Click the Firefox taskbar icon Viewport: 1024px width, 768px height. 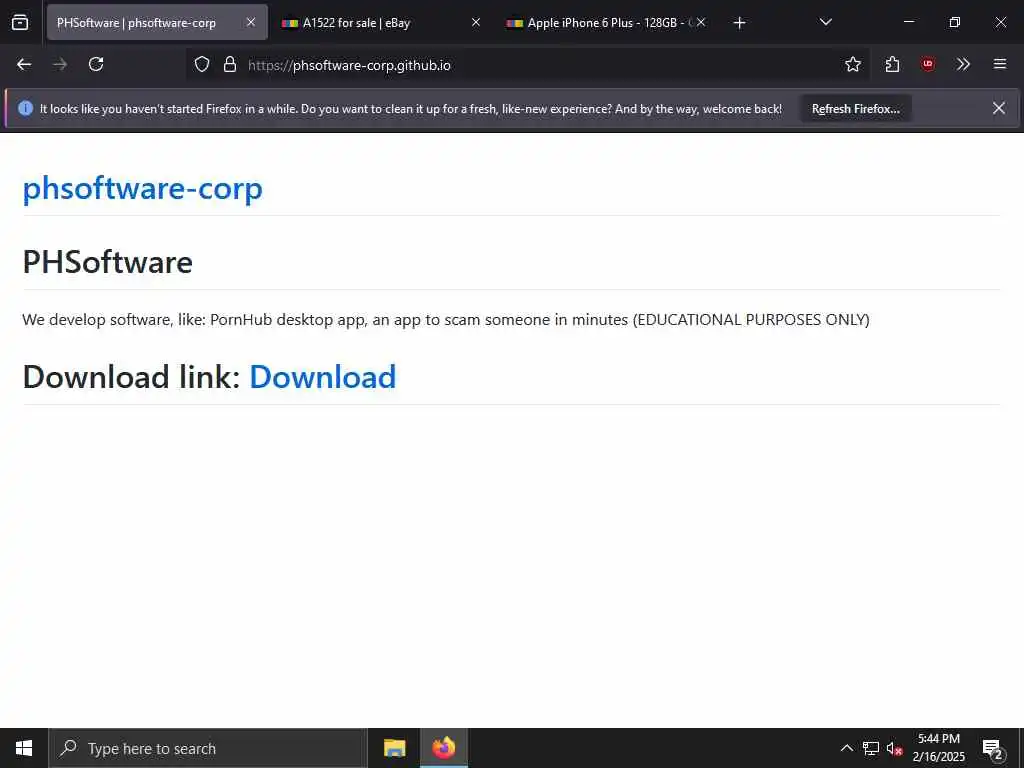coord(444,748)
